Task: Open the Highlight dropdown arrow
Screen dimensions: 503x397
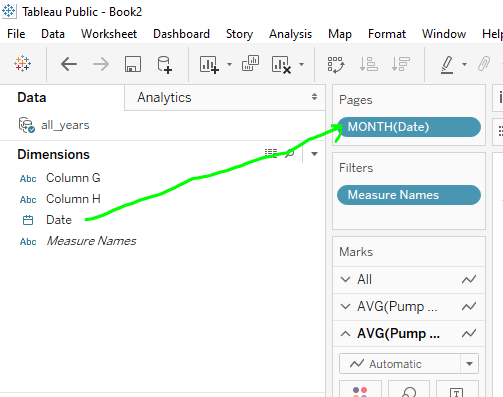Action: 464,64
